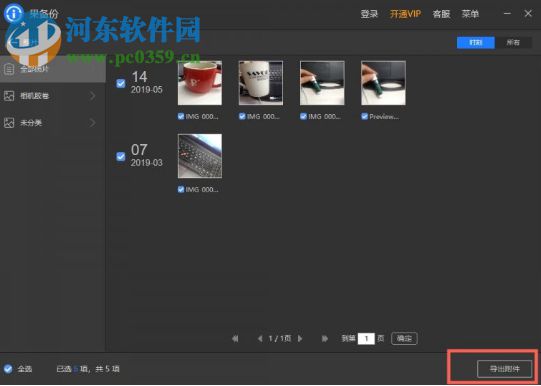Click the IMG 000... name under white mug
The image size is (541, 386).
(263, 117)
